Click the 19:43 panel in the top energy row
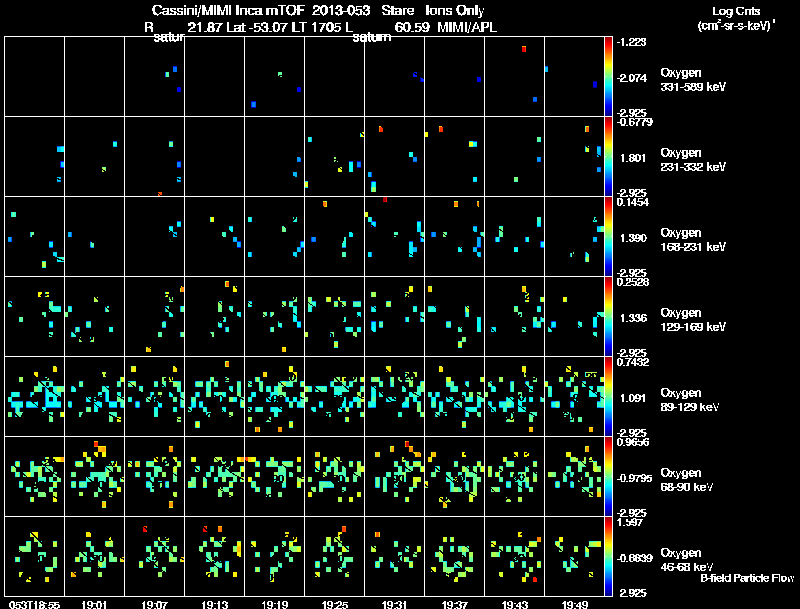Screen dimensions: 800x609 [514, 76]
